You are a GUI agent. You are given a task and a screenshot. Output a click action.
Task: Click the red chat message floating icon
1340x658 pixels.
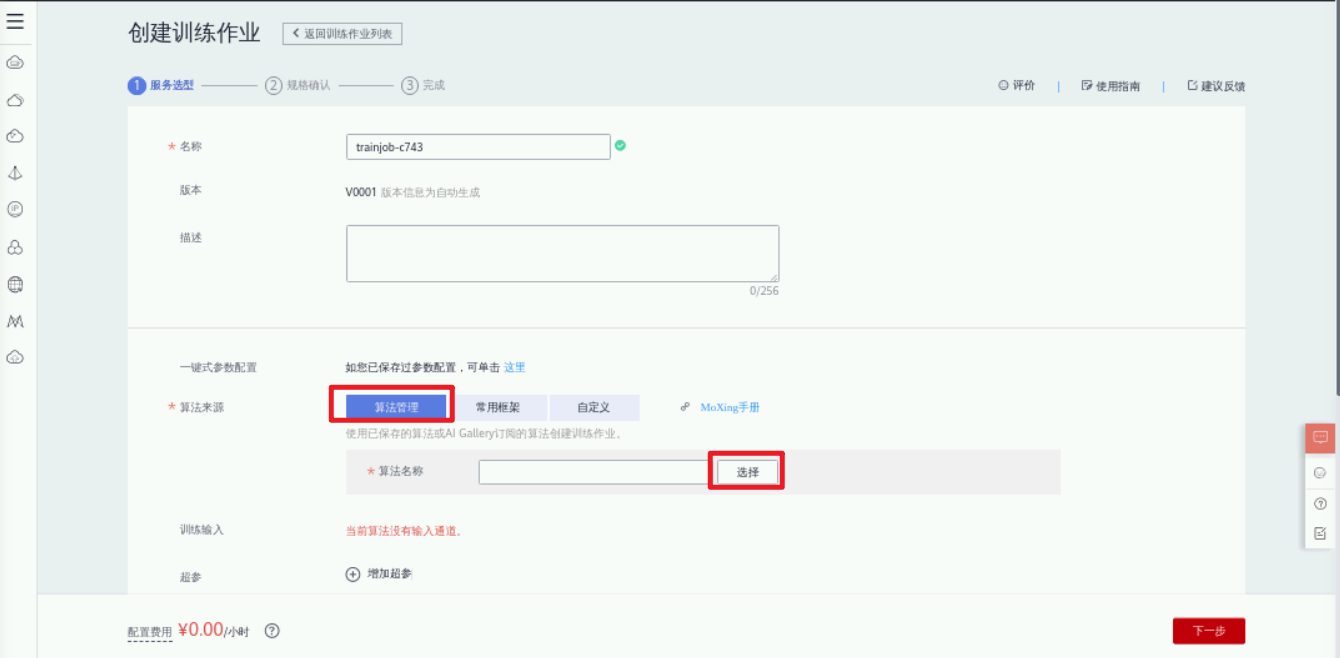coord(1320,438)
